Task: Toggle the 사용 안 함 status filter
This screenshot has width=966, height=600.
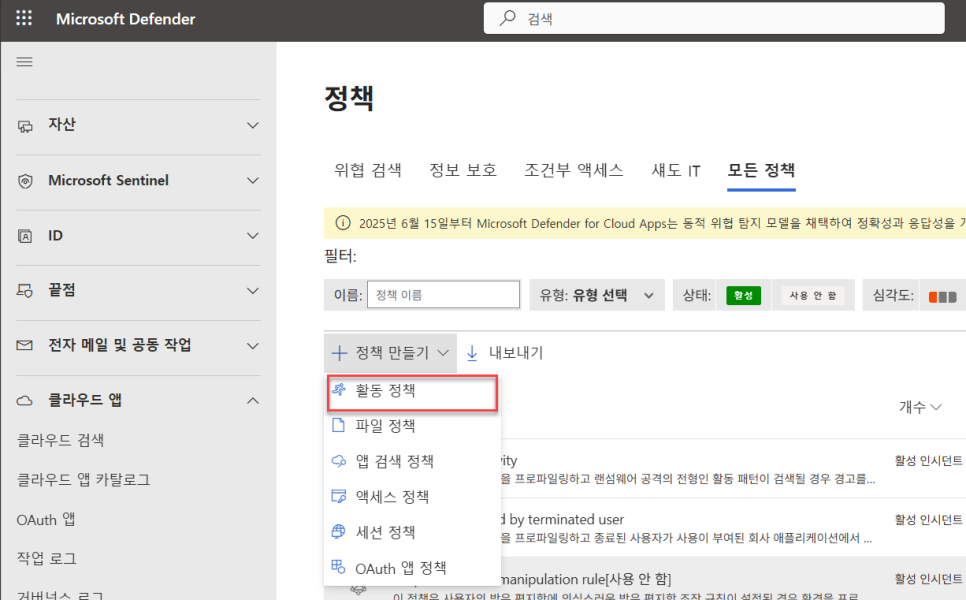Action: (813, 295)
